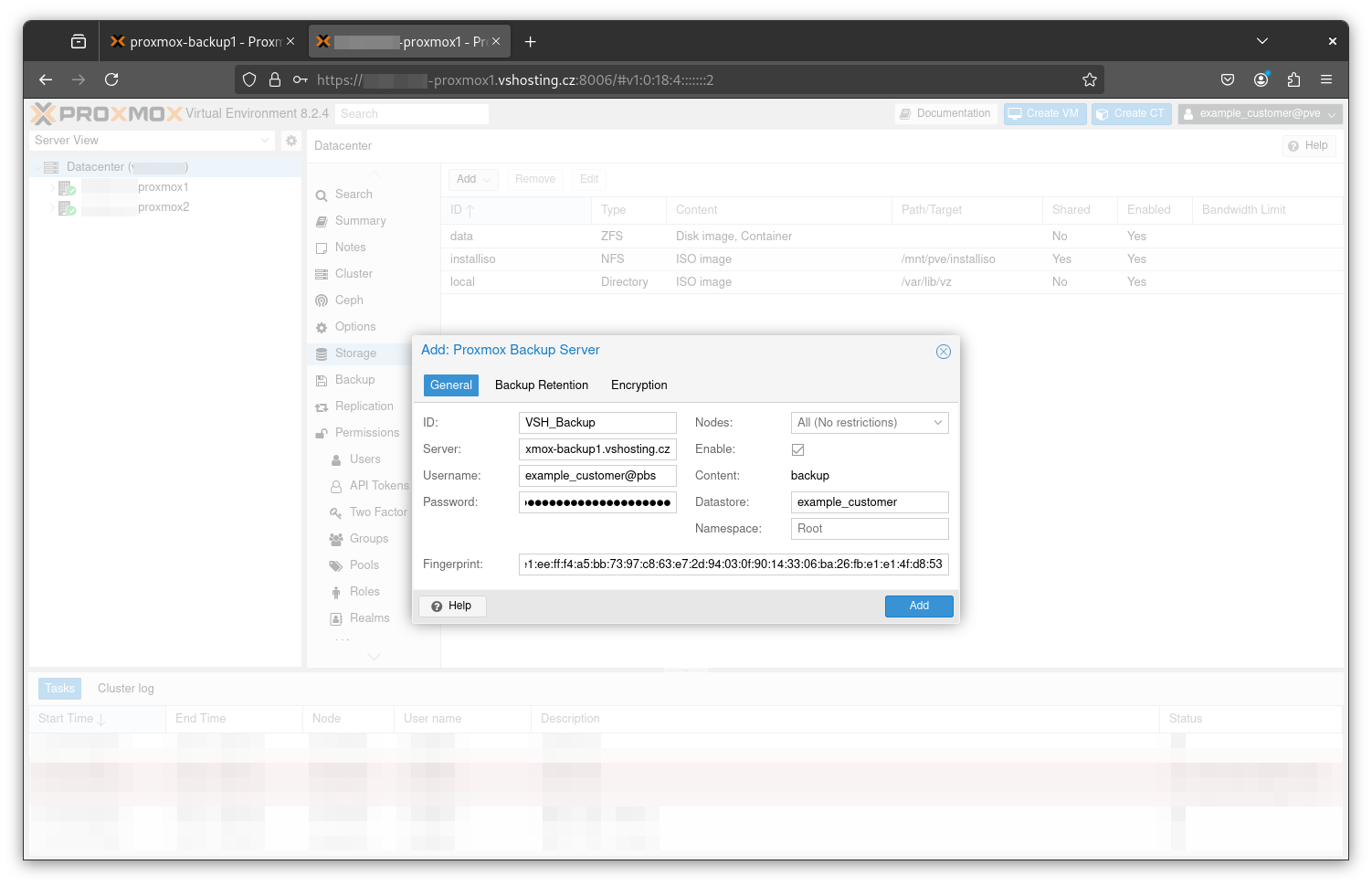Click the Create CT button
Image resolution: width=1372 pixels, height=886 pixels.
coord(1131,113)
